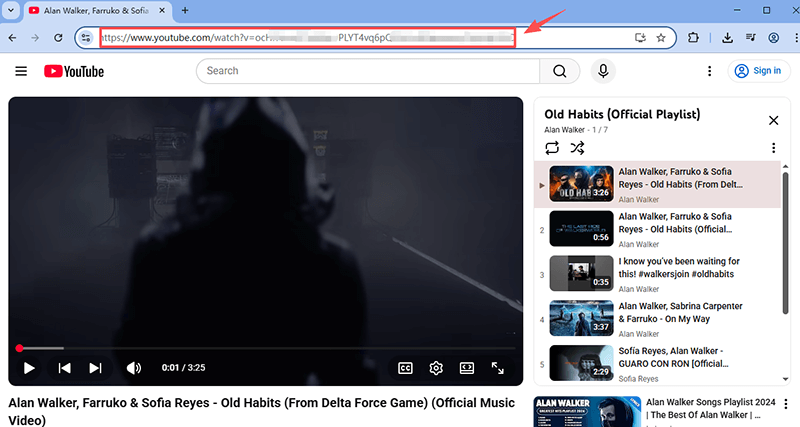View site information icon in address bar
The image size is (800, 427).
coord(86,38)
